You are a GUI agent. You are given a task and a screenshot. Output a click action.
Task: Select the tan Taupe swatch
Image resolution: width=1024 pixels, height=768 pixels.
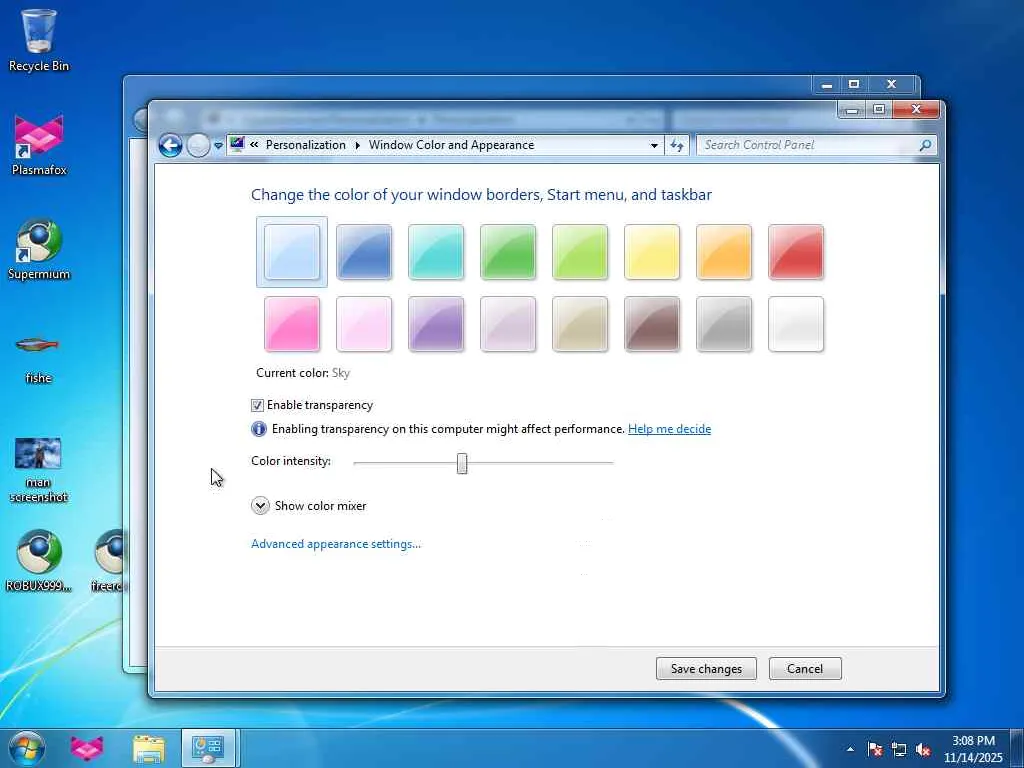(x=580, y=324)
